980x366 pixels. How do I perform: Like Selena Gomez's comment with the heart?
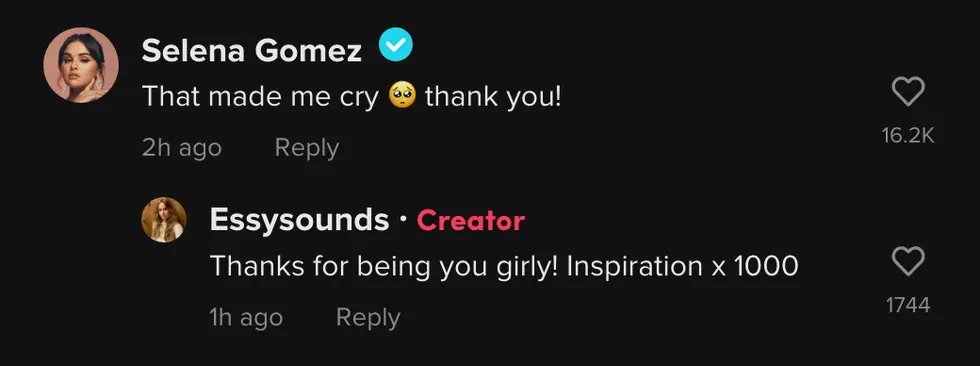tap(908, 94)
